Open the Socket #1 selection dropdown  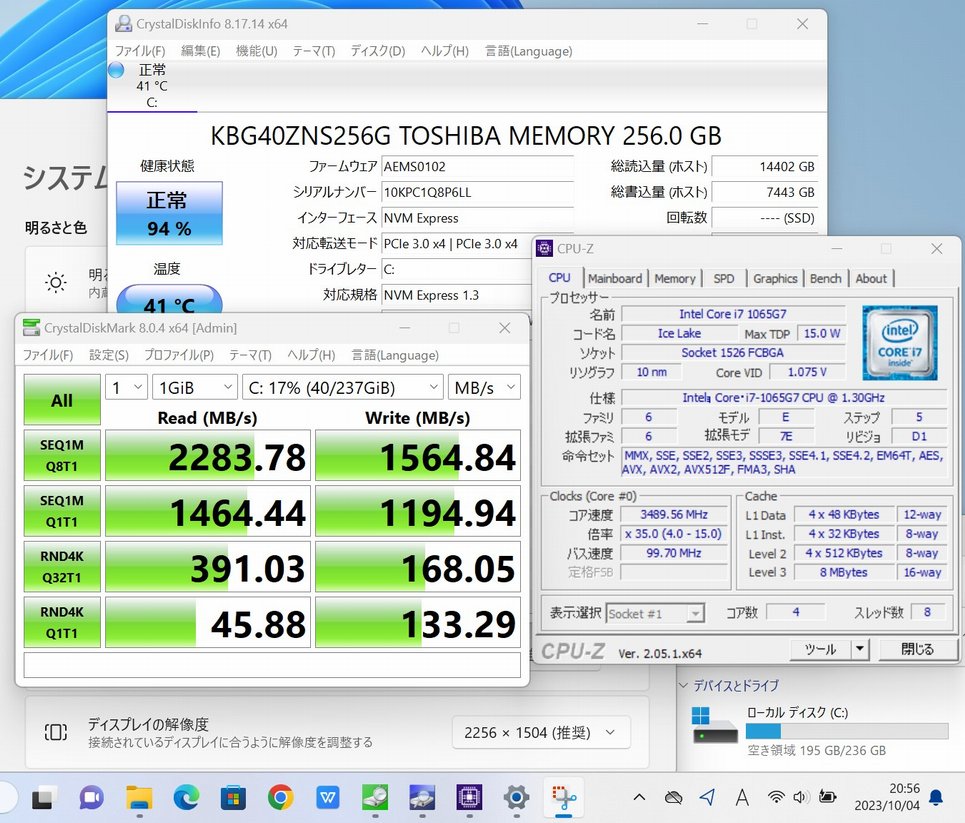[655, 614]
